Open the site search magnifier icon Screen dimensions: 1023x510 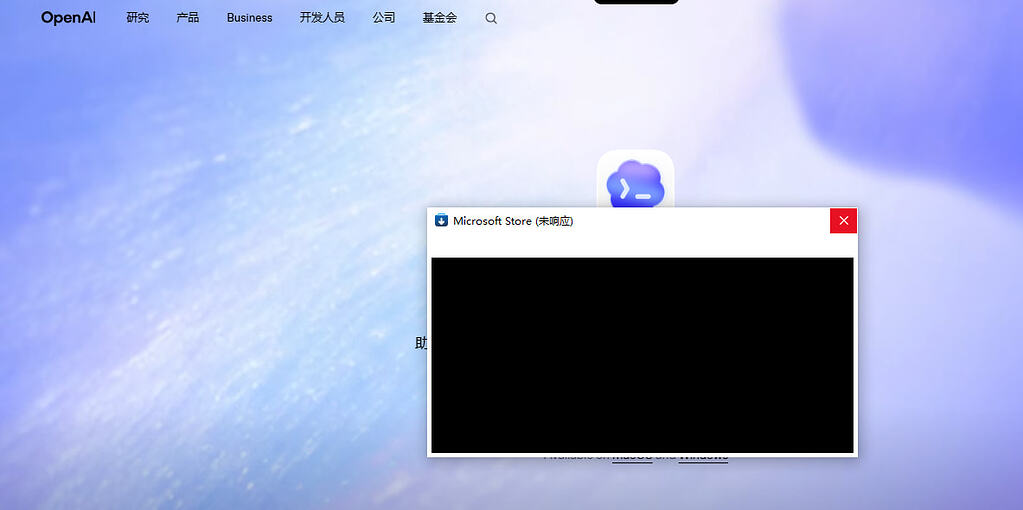(x=491, y=18)
